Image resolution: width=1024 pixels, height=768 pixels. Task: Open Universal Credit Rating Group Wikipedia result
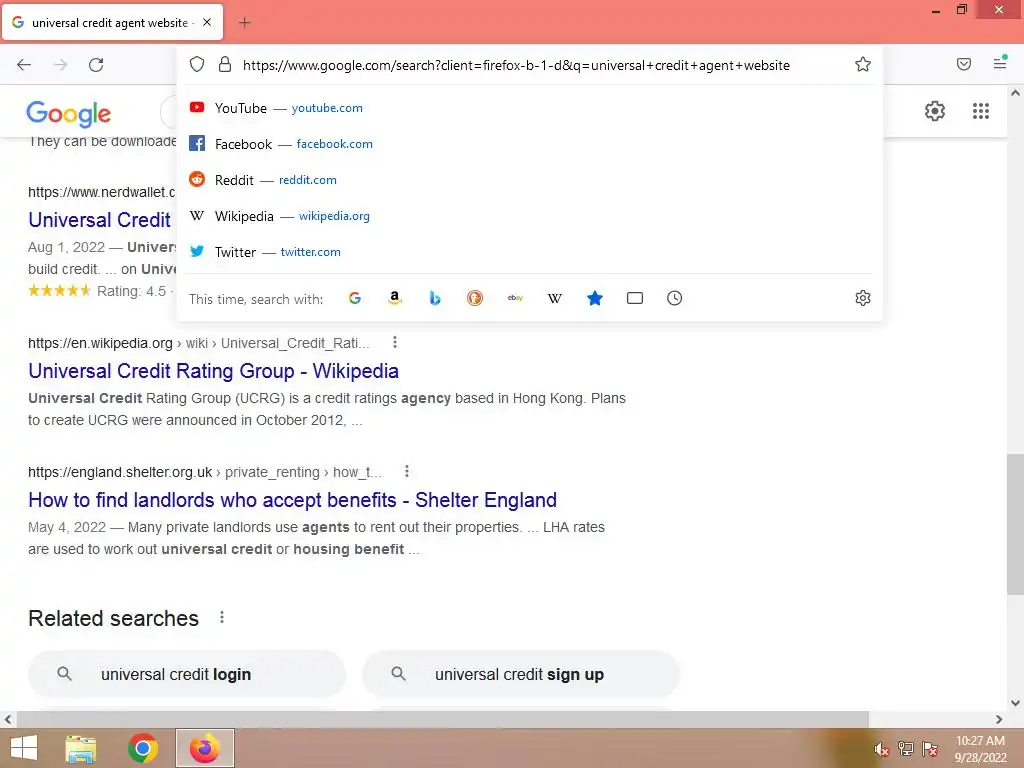pyautogui.click(x=214, y=371)
